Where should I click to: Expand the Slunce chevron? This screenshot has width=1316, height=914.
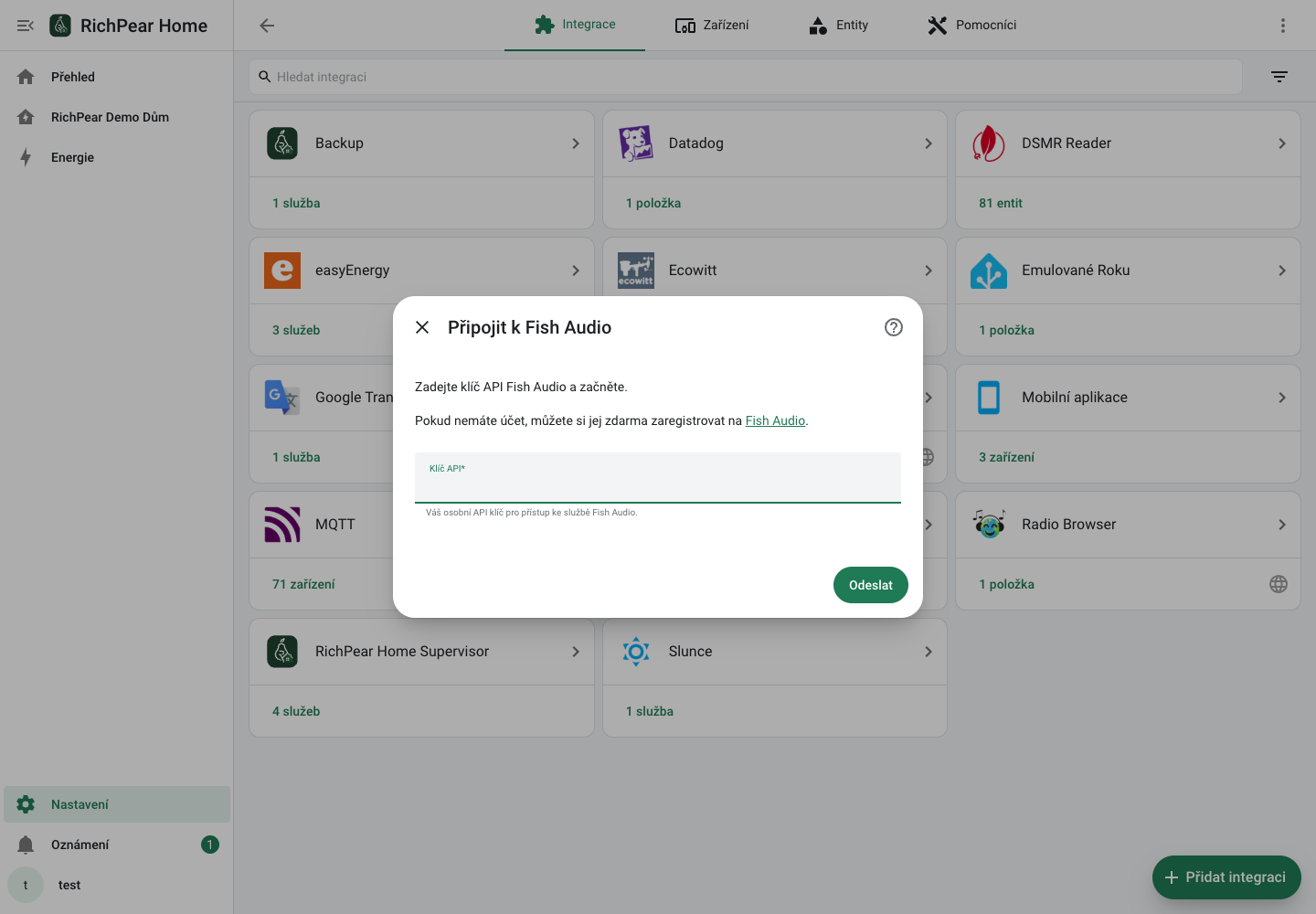tap(929, 652)
